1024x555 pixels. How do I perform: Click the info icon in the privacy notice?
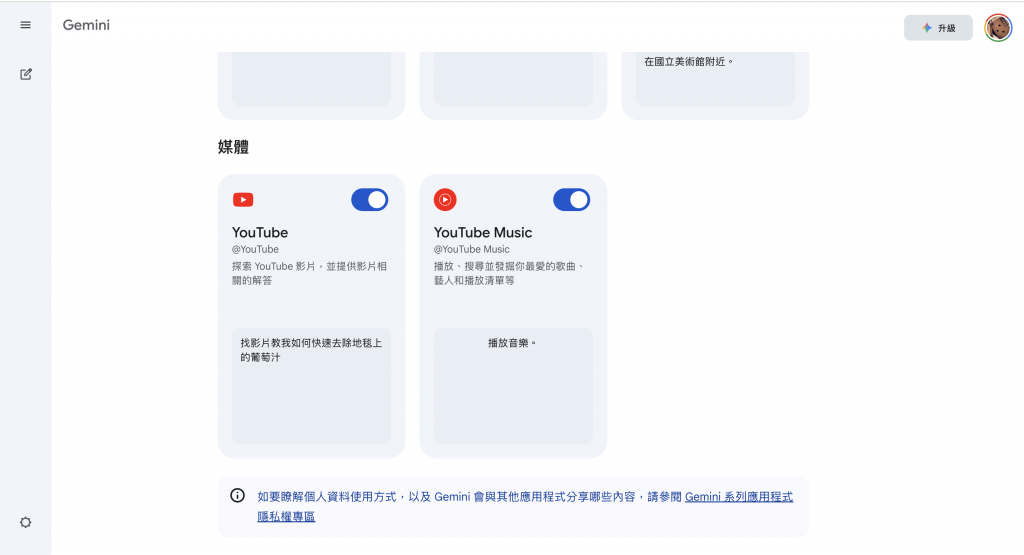coord(238,496)
